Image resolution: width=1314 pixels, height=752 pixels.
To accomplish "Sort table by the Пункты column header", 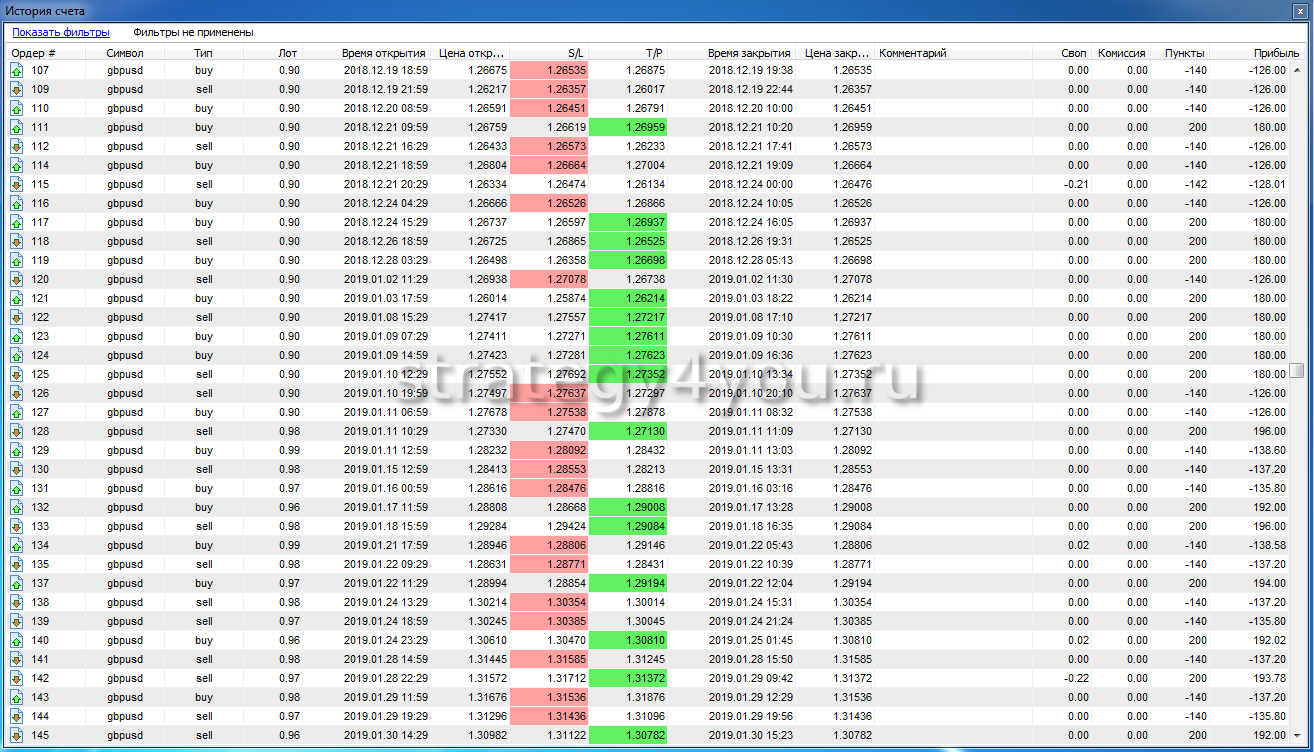I will 1184,53.
